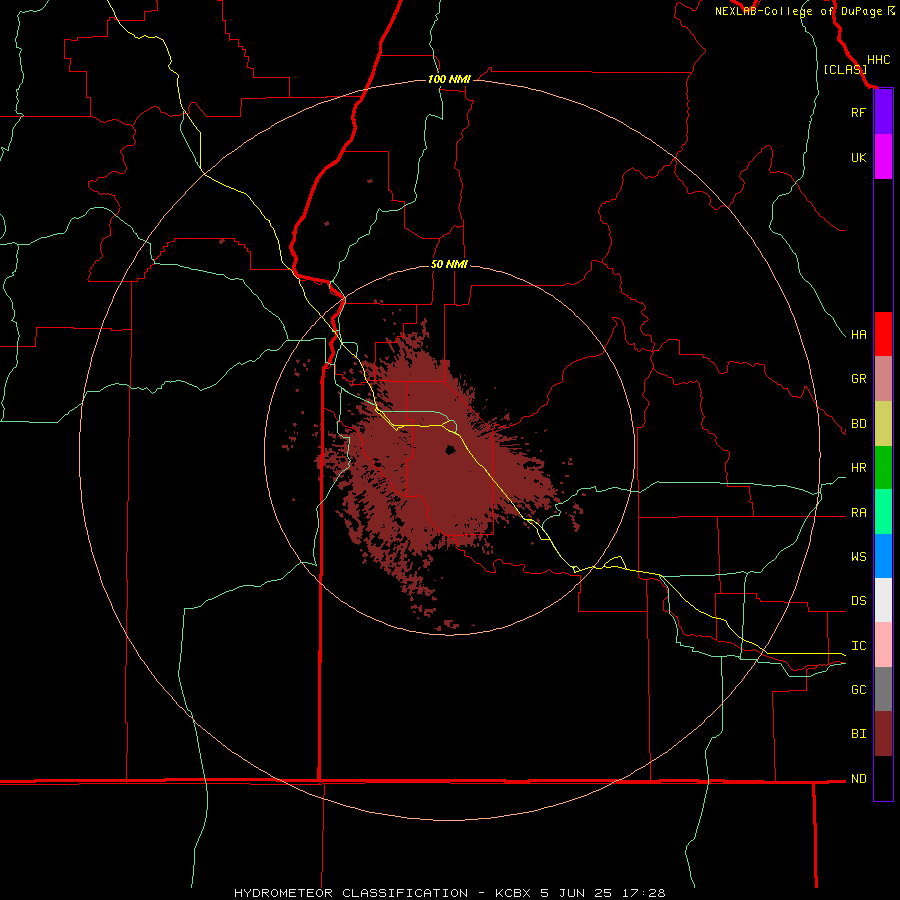Click the 'KCBX' radar site identifier
The height and width of the screenshot is (900, 900).
(x=513, y=893)
